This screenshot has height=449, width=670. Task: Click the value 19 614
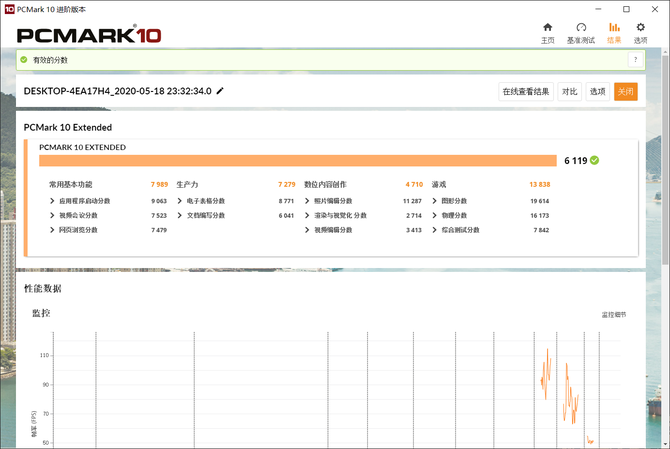(540, 201)
